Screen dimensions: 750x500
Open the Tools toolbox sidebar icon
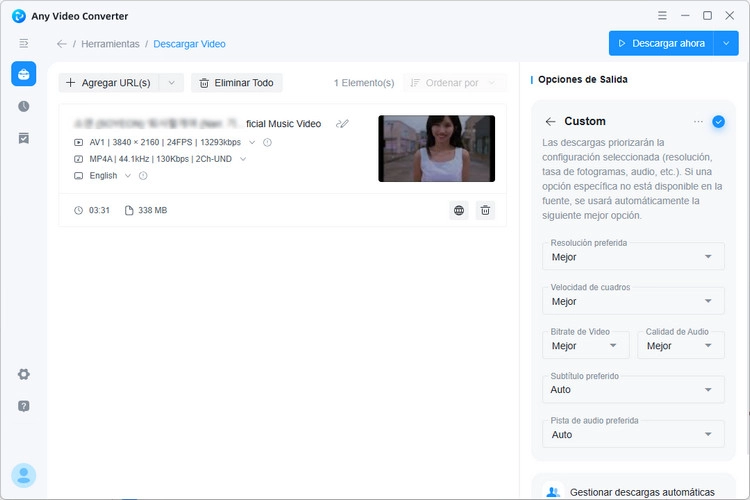[23, 74]
